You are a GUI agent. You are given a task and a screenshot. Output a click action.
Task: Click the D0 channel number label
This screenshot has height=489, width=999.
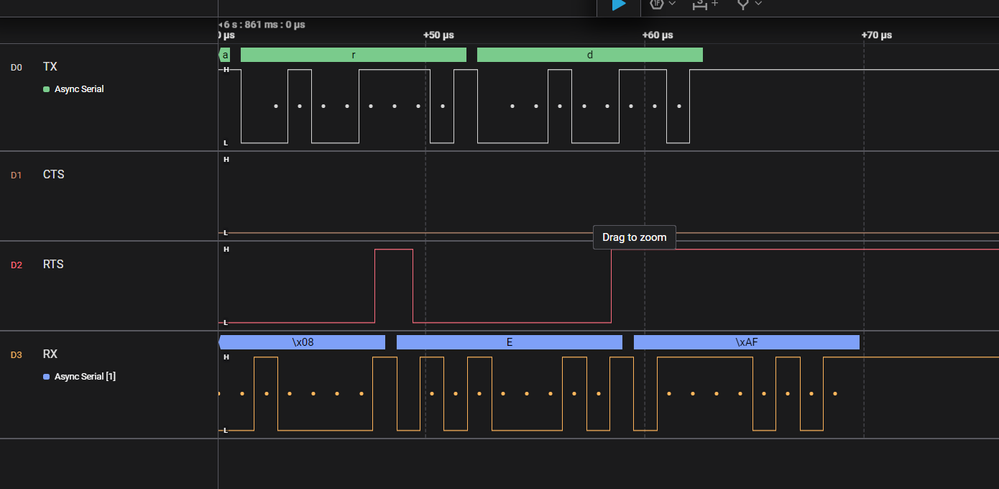pos(16,67)
